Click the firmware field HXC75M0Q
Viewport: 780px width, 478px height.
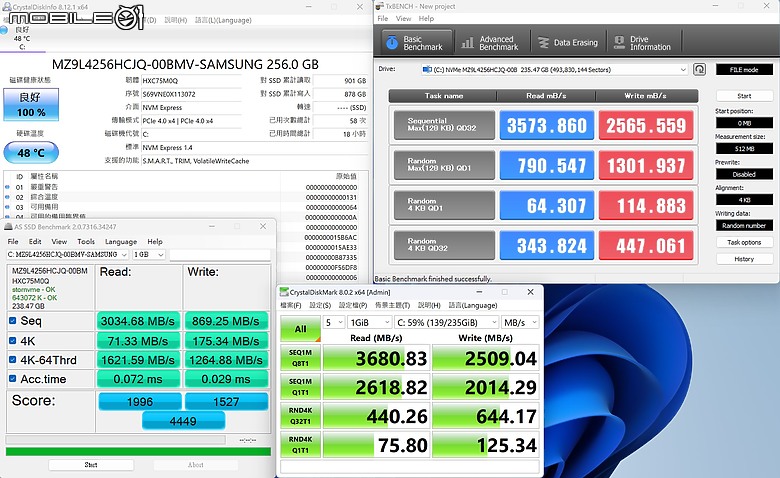click(192, 81)
